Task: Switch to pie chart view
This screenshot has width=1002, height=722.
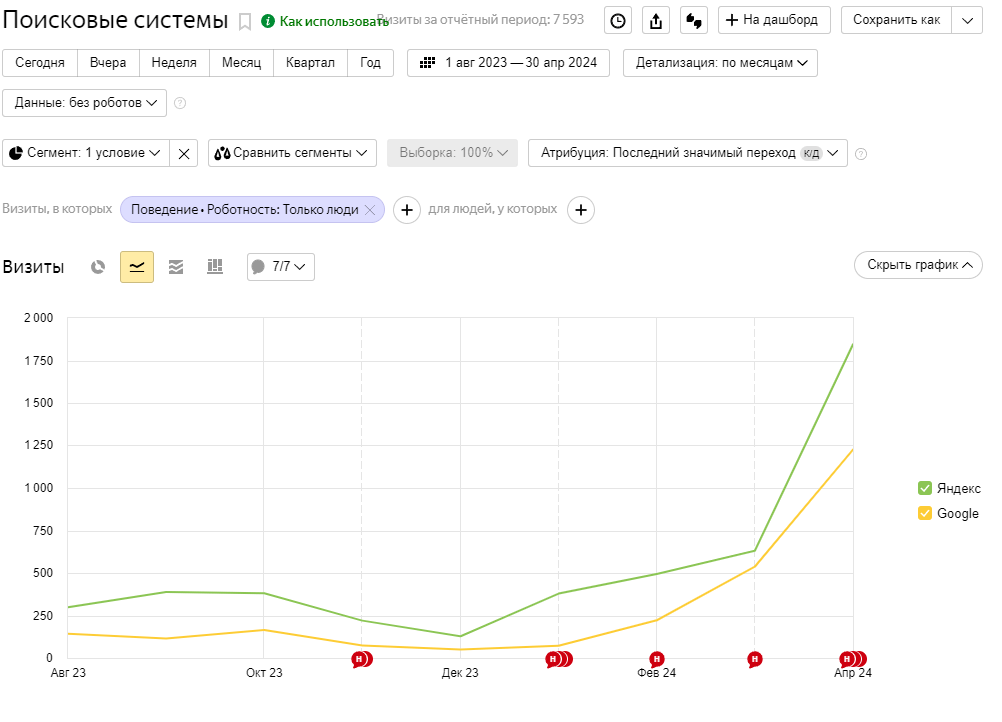Action: 98,267
